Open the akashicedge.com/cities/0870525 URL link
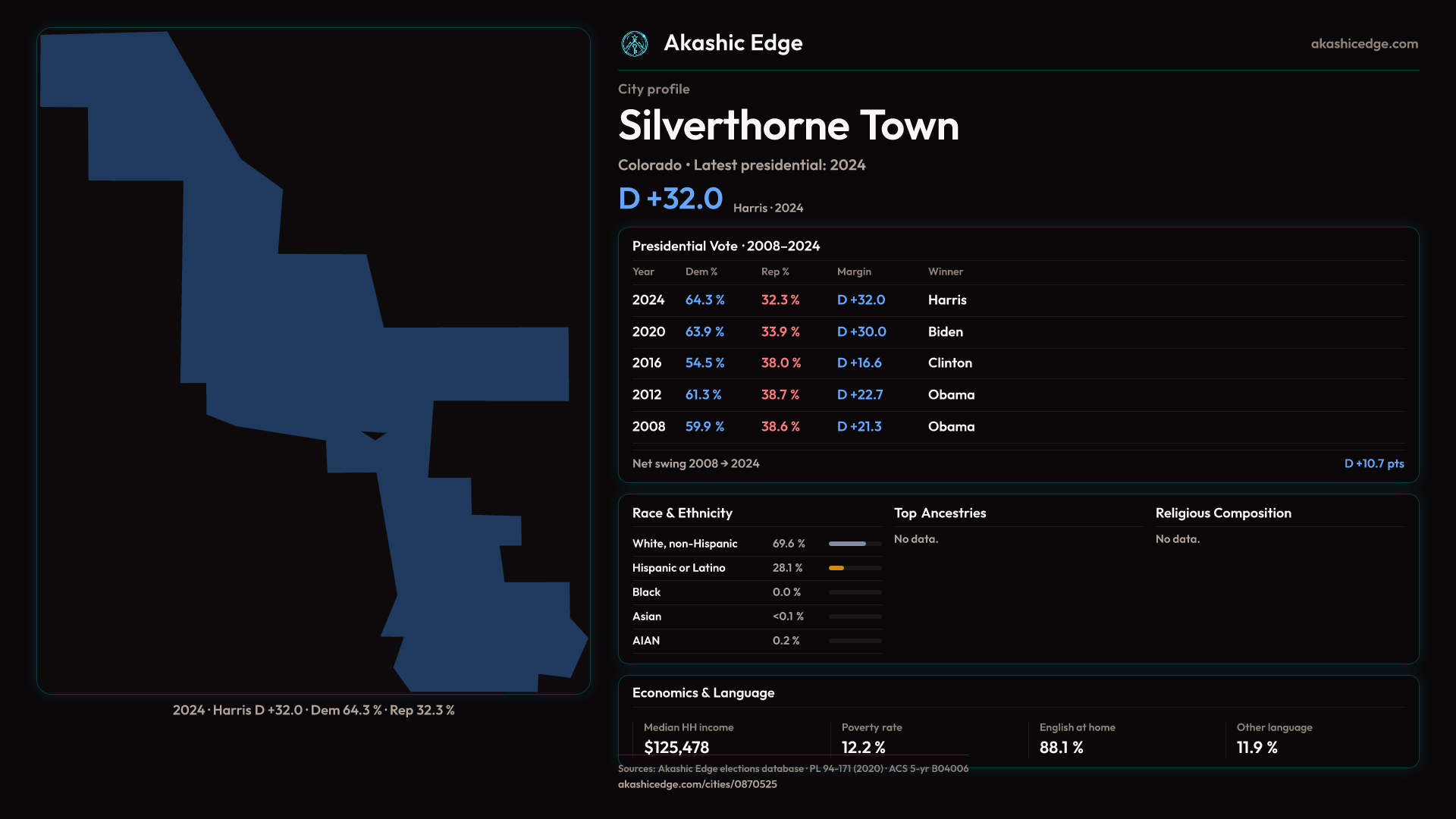The width and height of the screenshot is (1456, 819). 697,784
